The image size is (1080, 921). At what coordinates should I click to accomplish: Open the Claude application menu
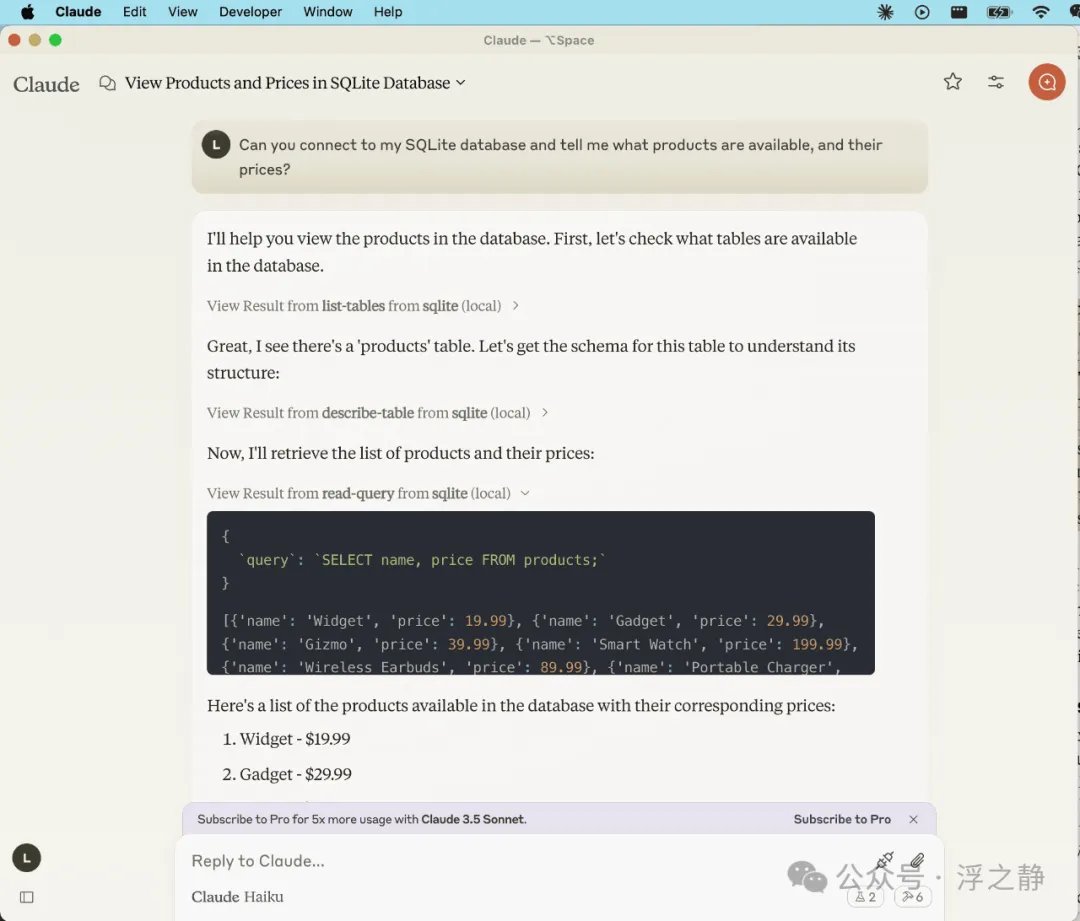point(78,12)
